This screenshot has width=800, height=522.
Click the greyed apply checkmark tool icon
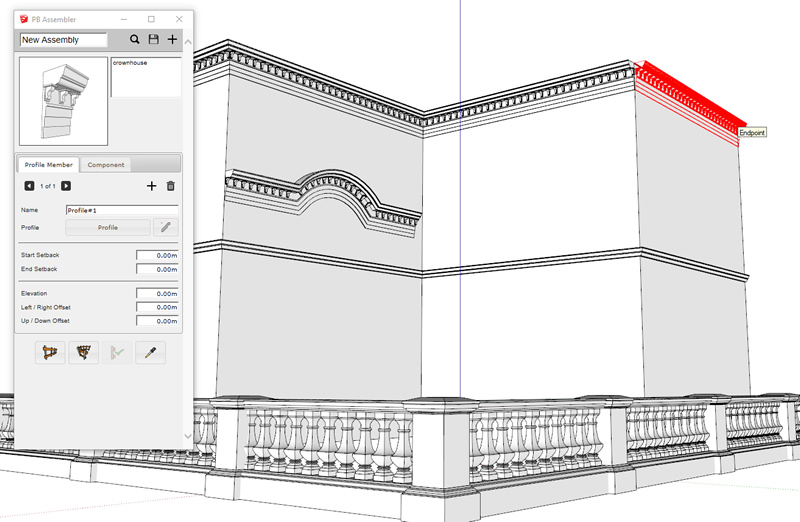(x=117, y=353)
